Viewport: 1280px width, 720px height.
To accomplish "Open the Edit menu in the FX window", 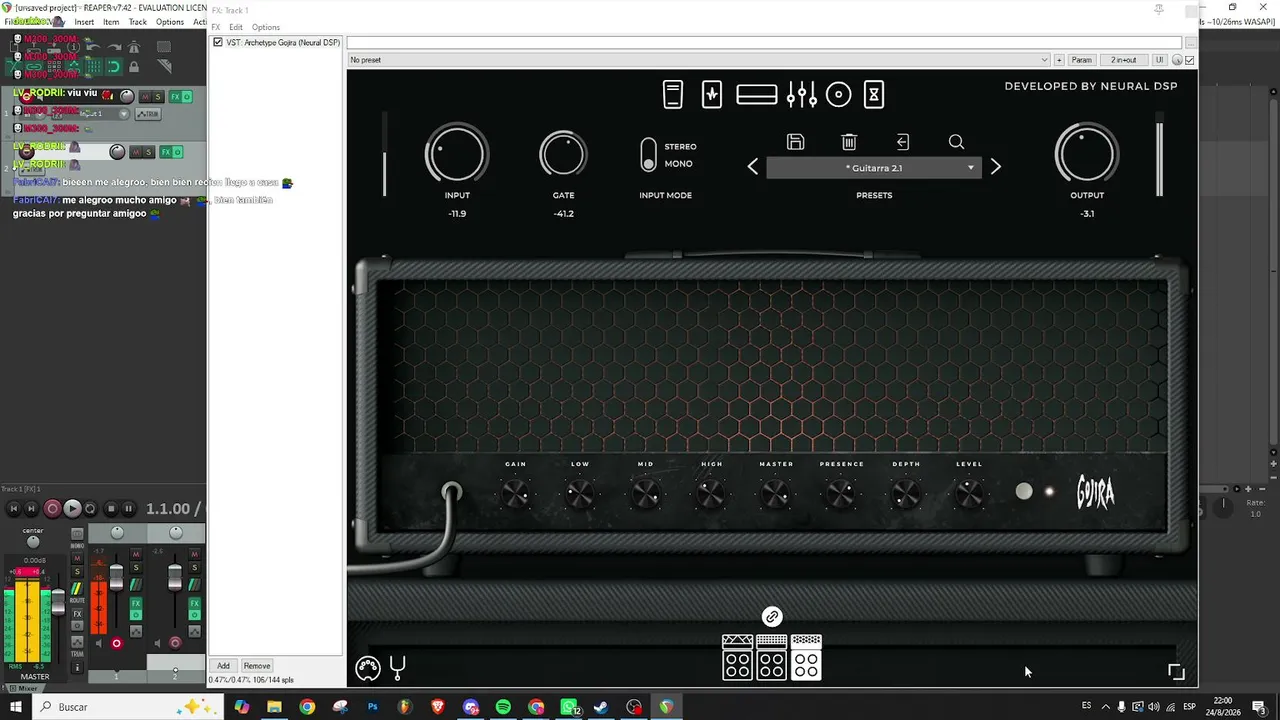I will click(236, 27).
